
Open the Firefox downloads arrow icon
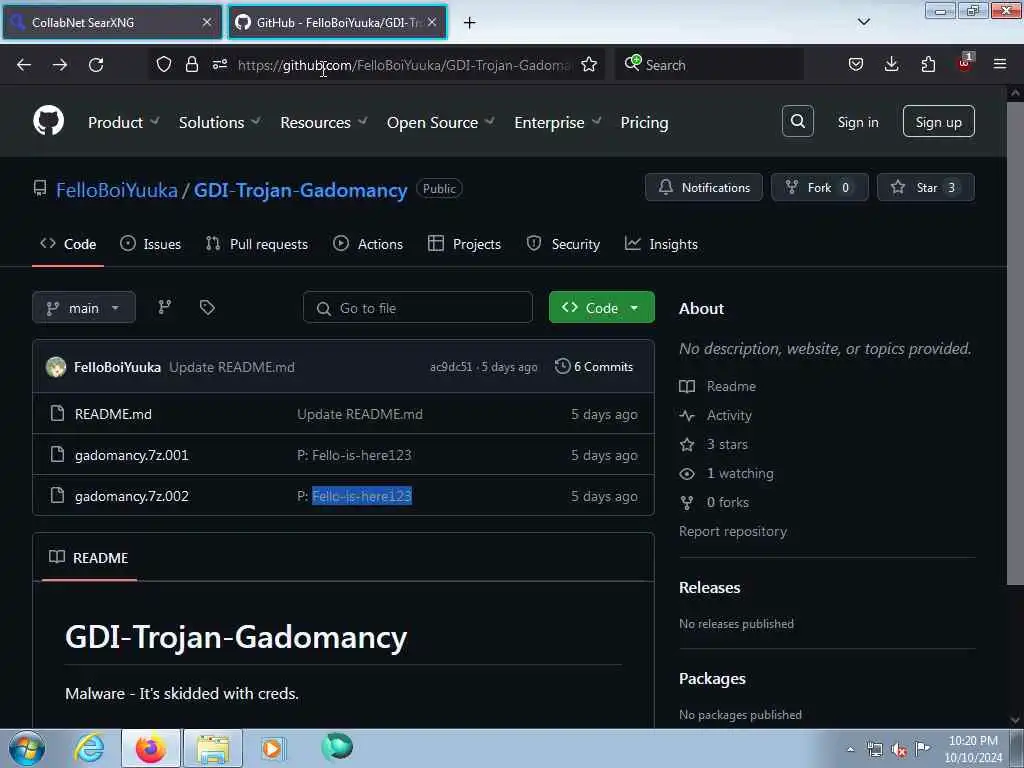click(x=891, y=65)
